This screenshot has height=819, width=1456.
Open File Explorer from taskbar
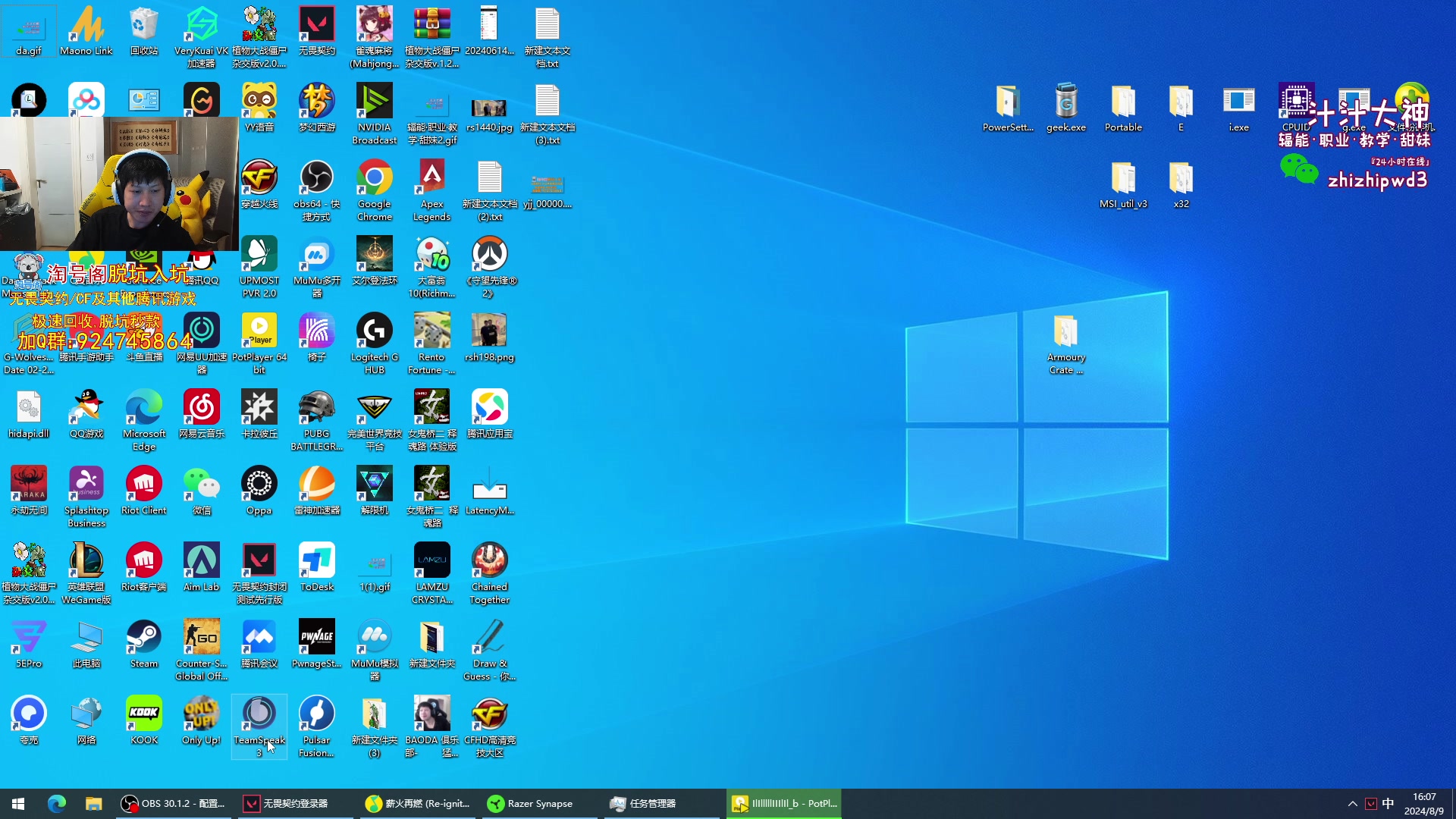(93, 803)
